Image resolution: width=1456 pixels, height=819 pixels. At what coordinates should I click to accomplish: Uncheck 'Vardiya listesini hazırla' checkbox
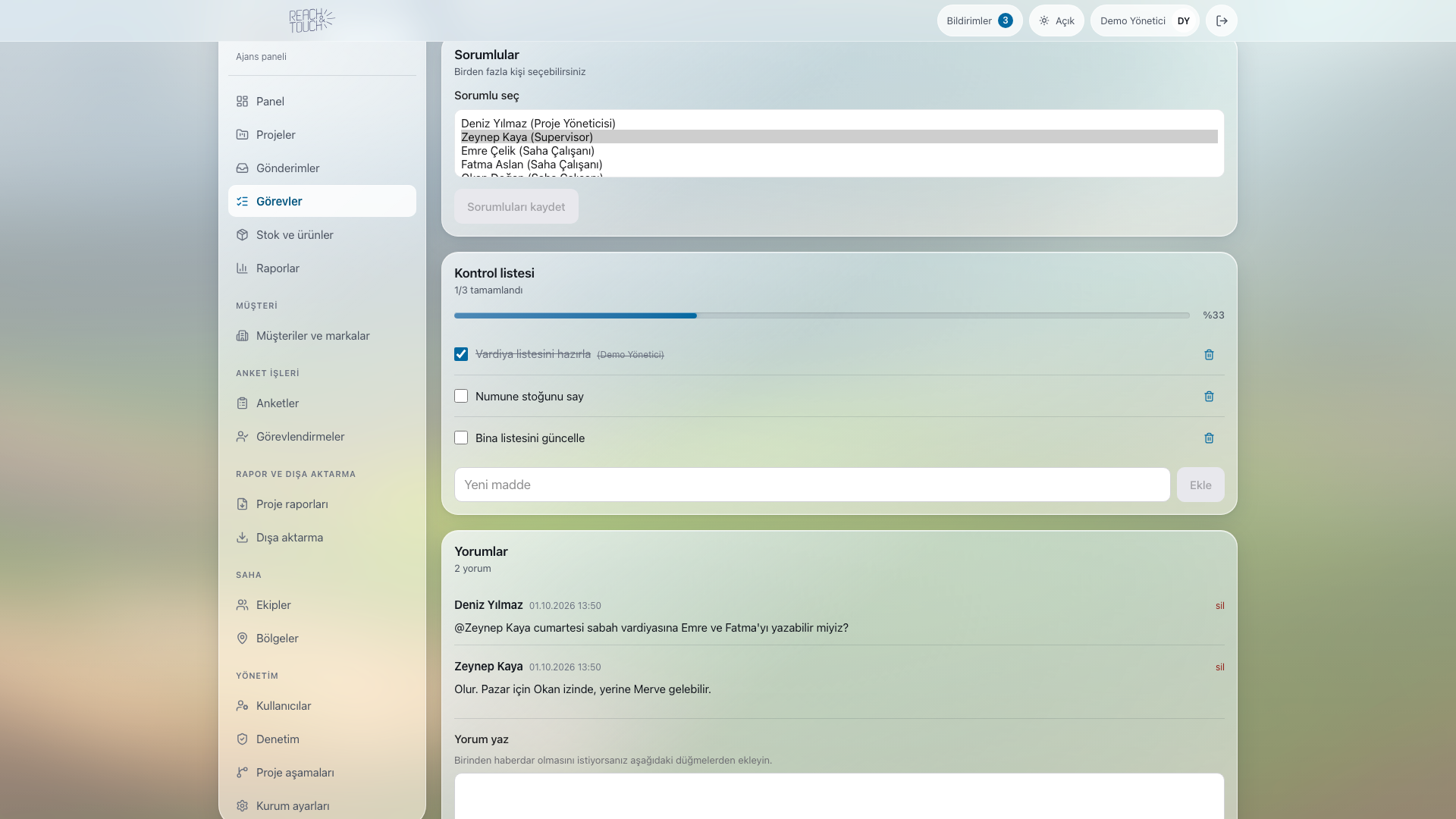click(461, 354)
